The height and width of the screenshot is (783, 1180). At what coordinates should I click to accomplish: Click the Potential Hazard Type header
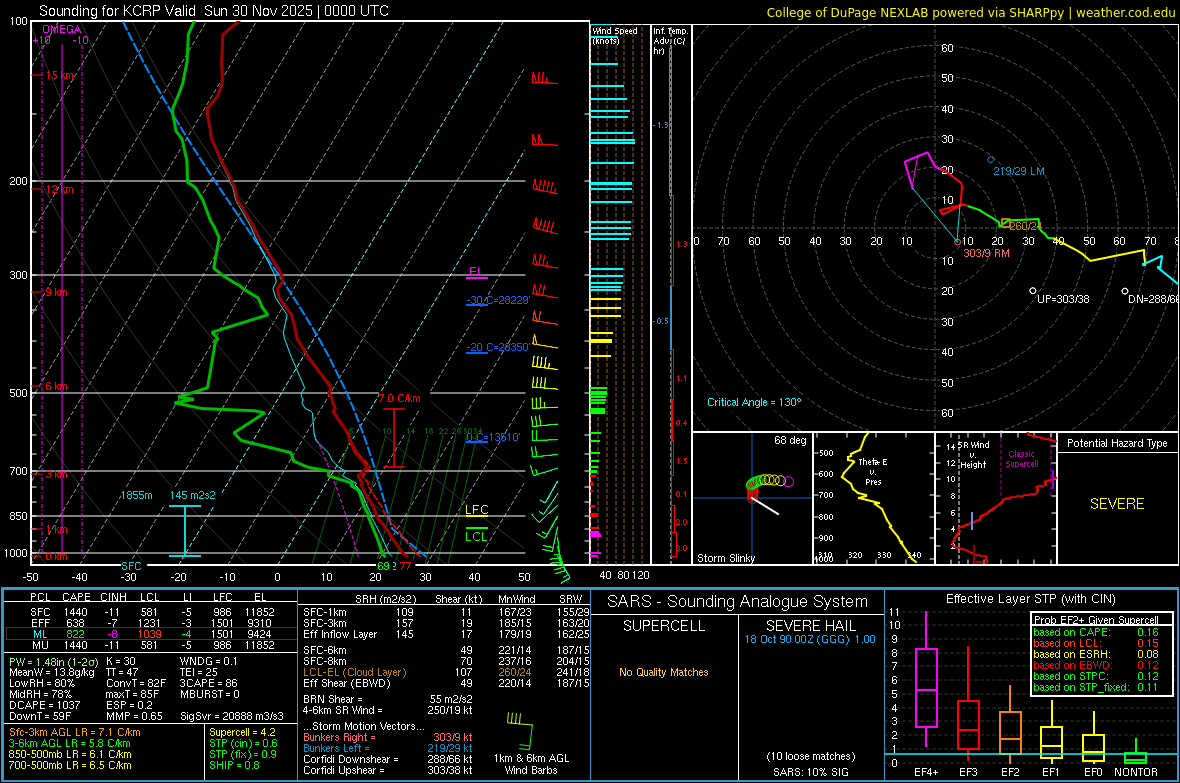pos(1117,443)
